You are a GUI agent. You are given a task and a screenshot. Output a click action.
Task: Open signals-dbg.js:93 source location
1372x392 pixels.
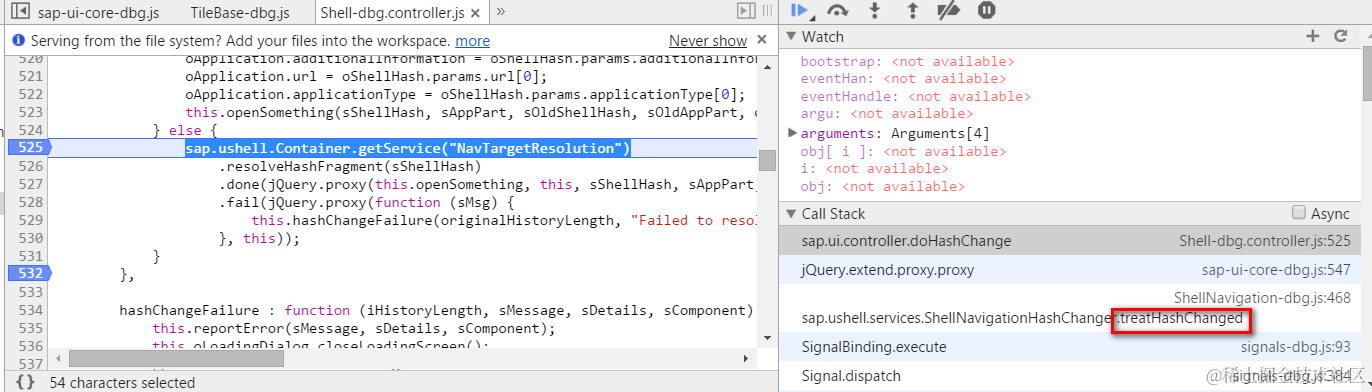[1296, 347]
